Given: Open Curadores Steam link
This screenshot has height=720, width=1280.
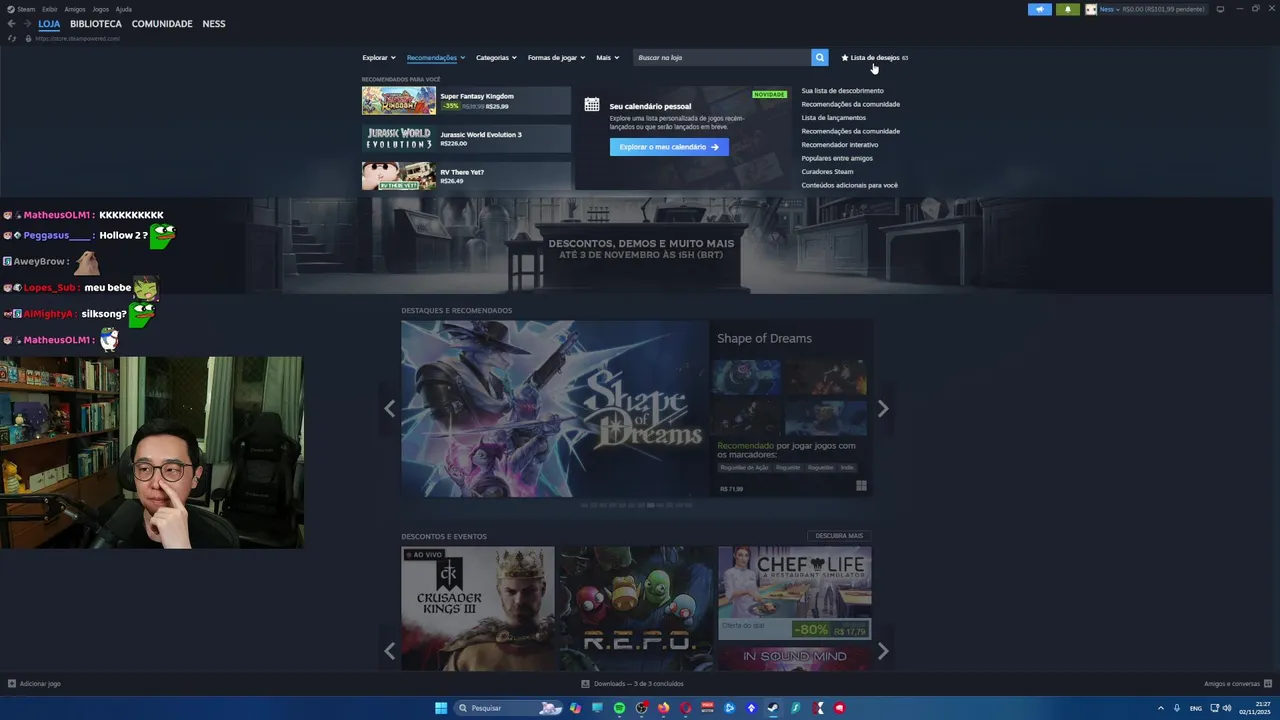Looking at the screenshot, I should pos(827,172).
